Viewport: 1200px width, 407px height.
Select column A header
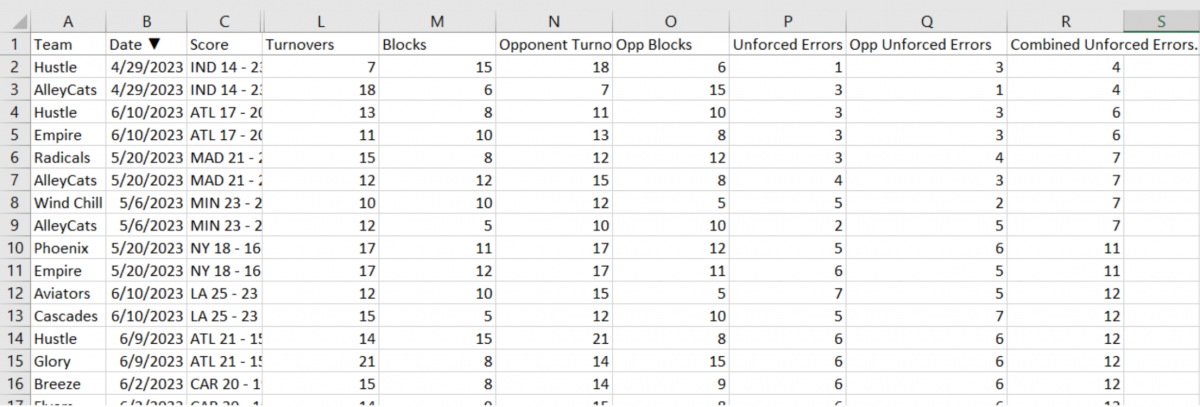tap(68, 20)
